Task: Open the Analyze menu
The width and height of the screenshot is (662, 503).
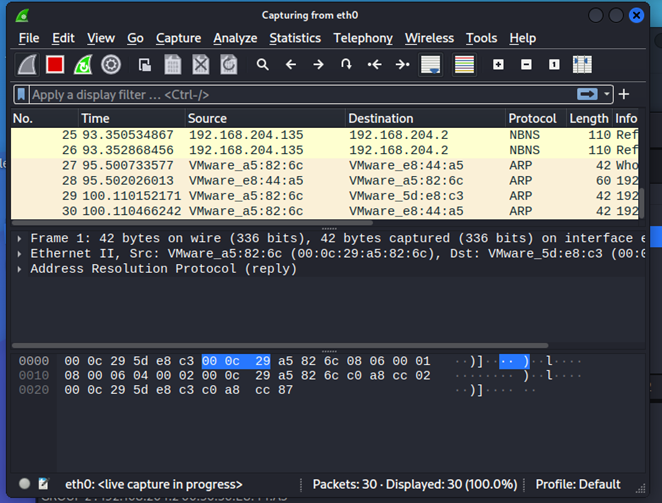Action: coord(235,38)
